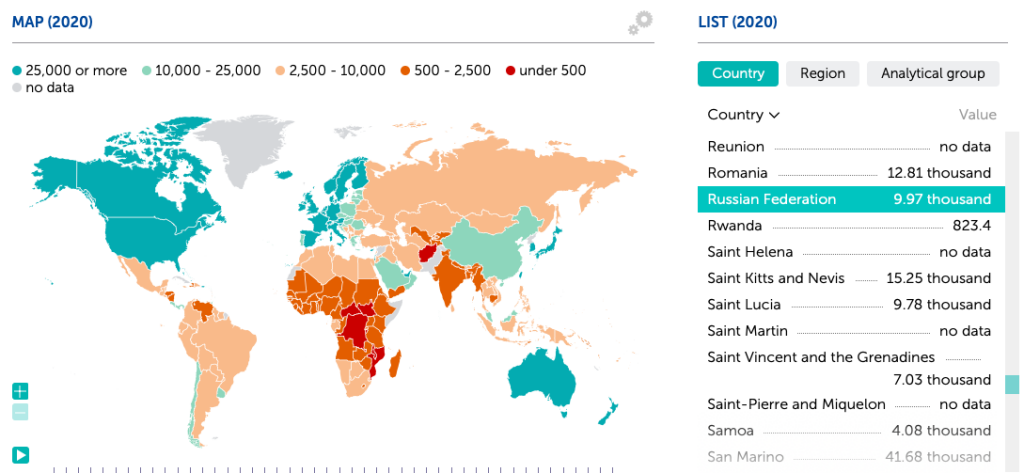Switch to the Region tab
Screen dimensions: 1024x473
click(822, 73)
